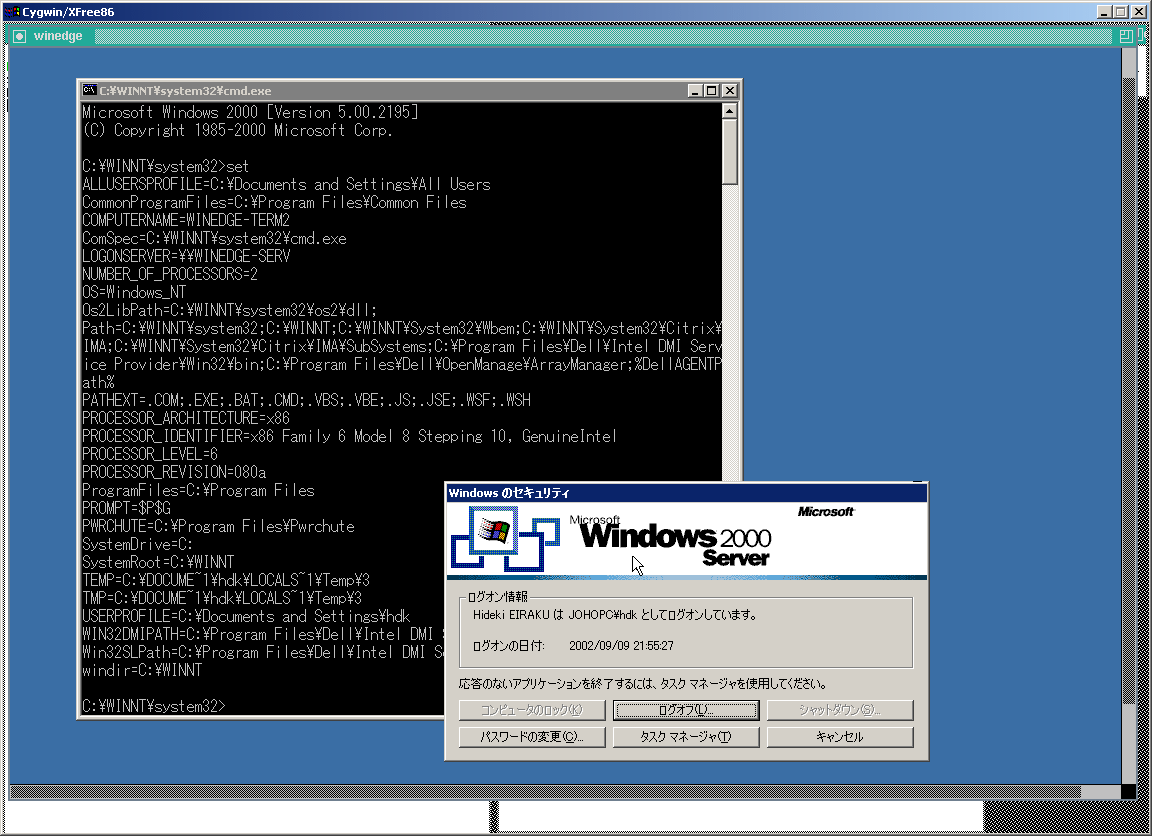This screenshot has height=836, width=1152.
Task: Click the Windows のセキュリティ dialog title bar
Action: click(x=686, y=493)
